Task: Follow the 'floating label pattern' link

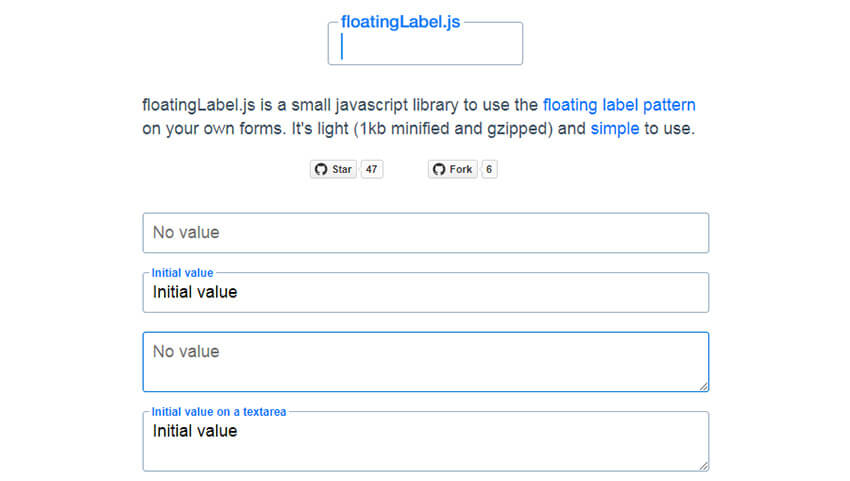Action: coord(619,105)
